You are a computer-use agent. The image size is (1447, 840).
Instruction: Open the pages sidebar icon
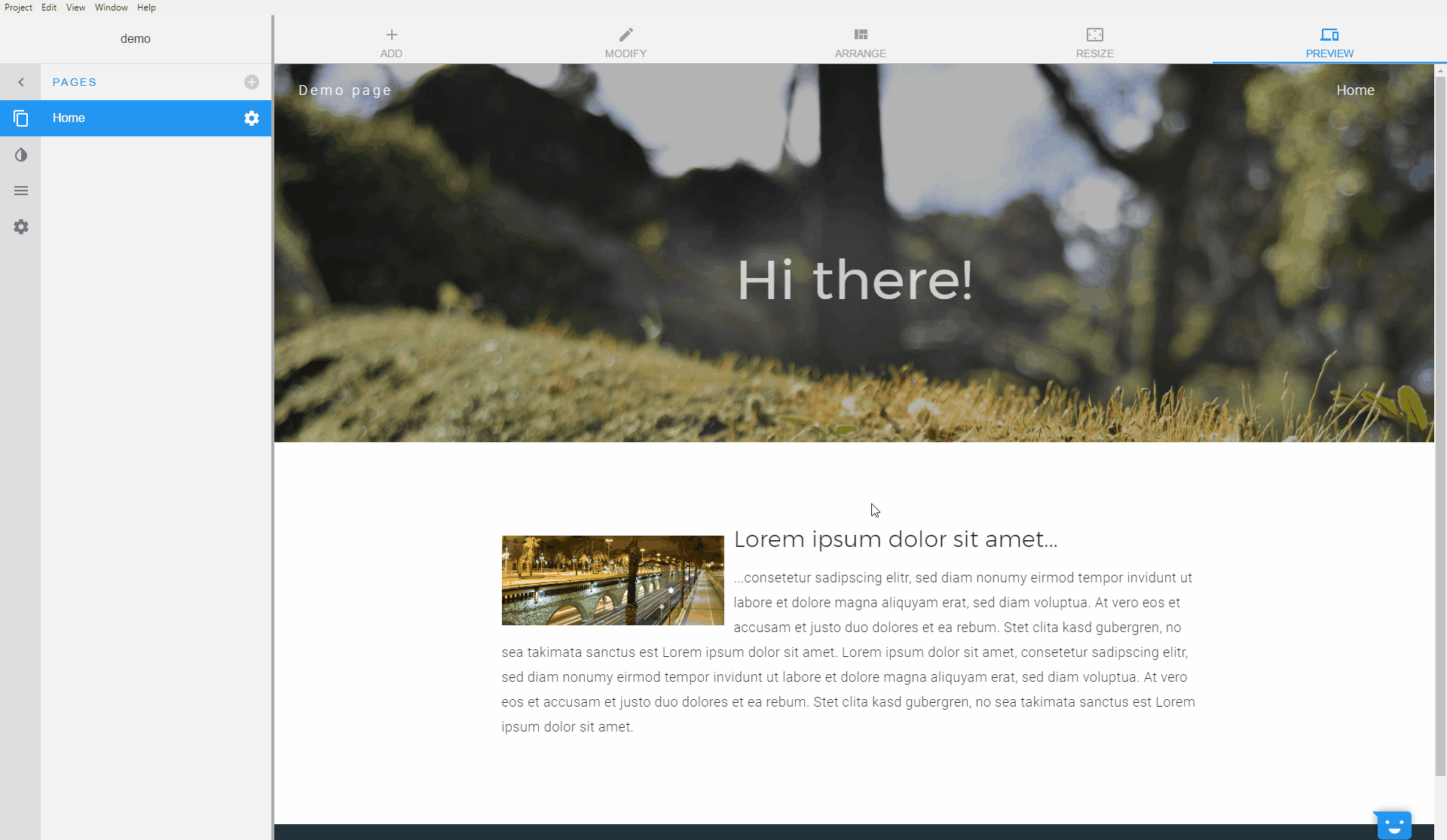[20, 118]
